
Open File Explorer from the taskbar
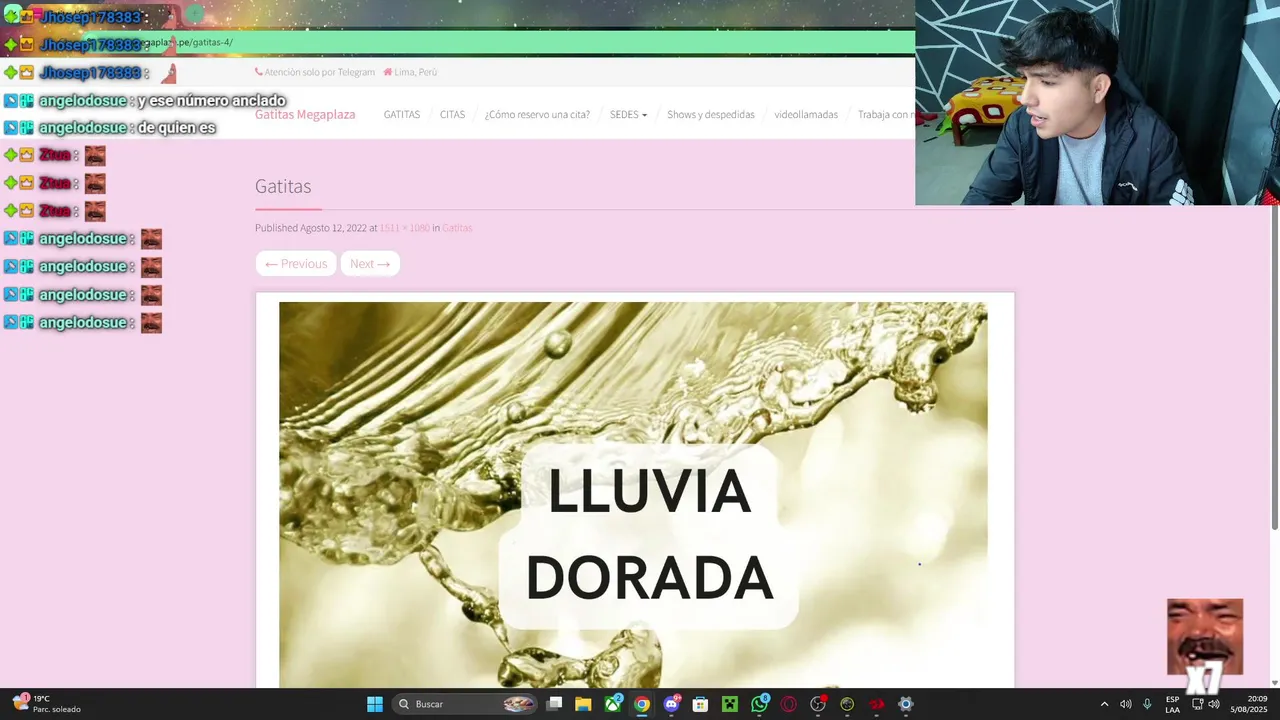(583, 704)
